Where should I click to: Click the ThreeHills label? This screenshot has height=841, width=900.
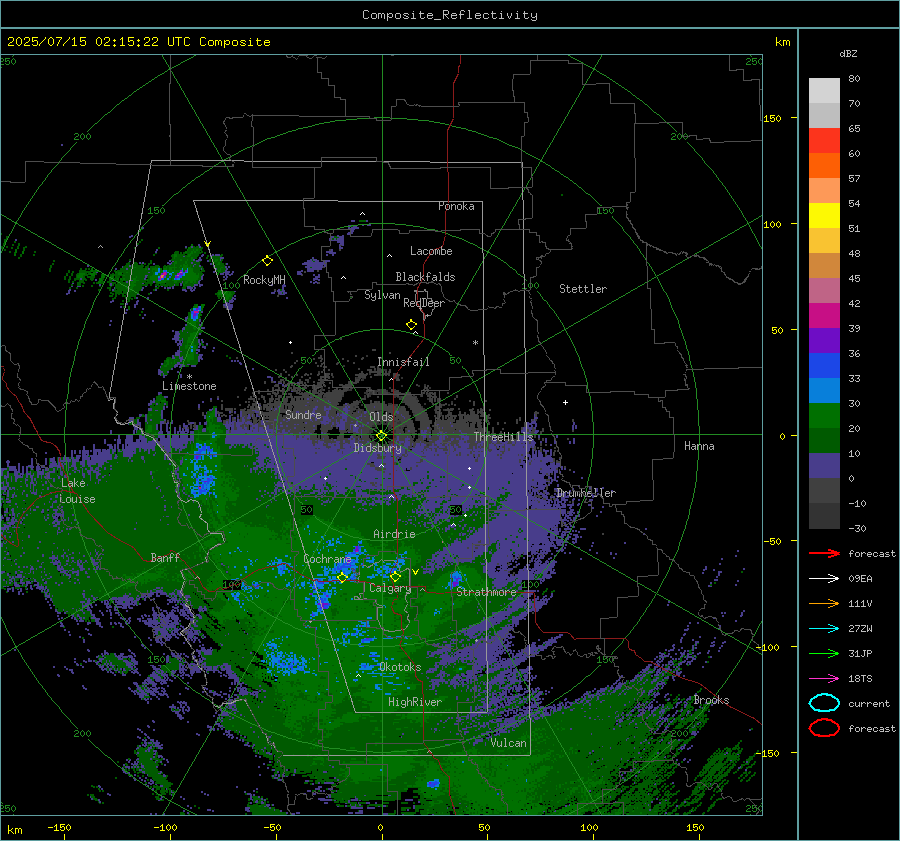503,437
